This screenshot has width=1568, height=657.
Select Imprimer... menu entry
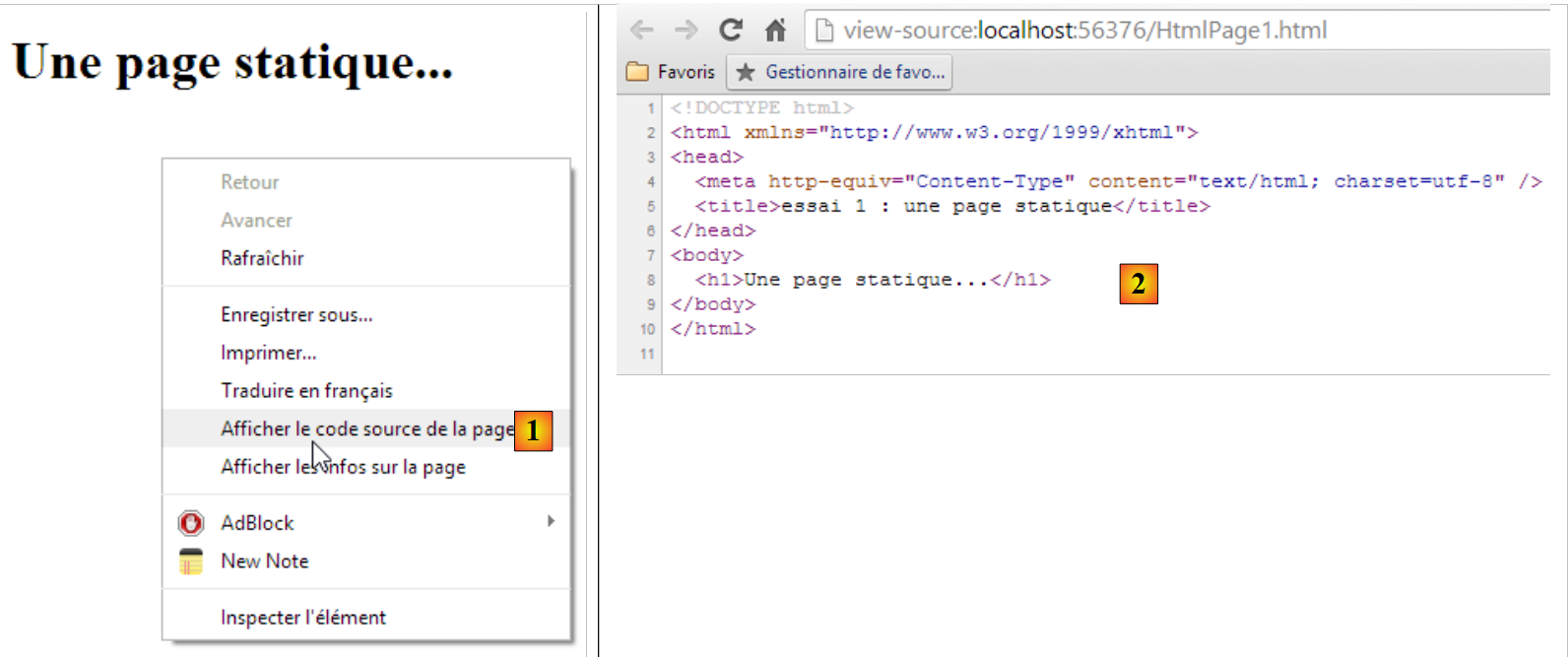[x=268, y=353]
